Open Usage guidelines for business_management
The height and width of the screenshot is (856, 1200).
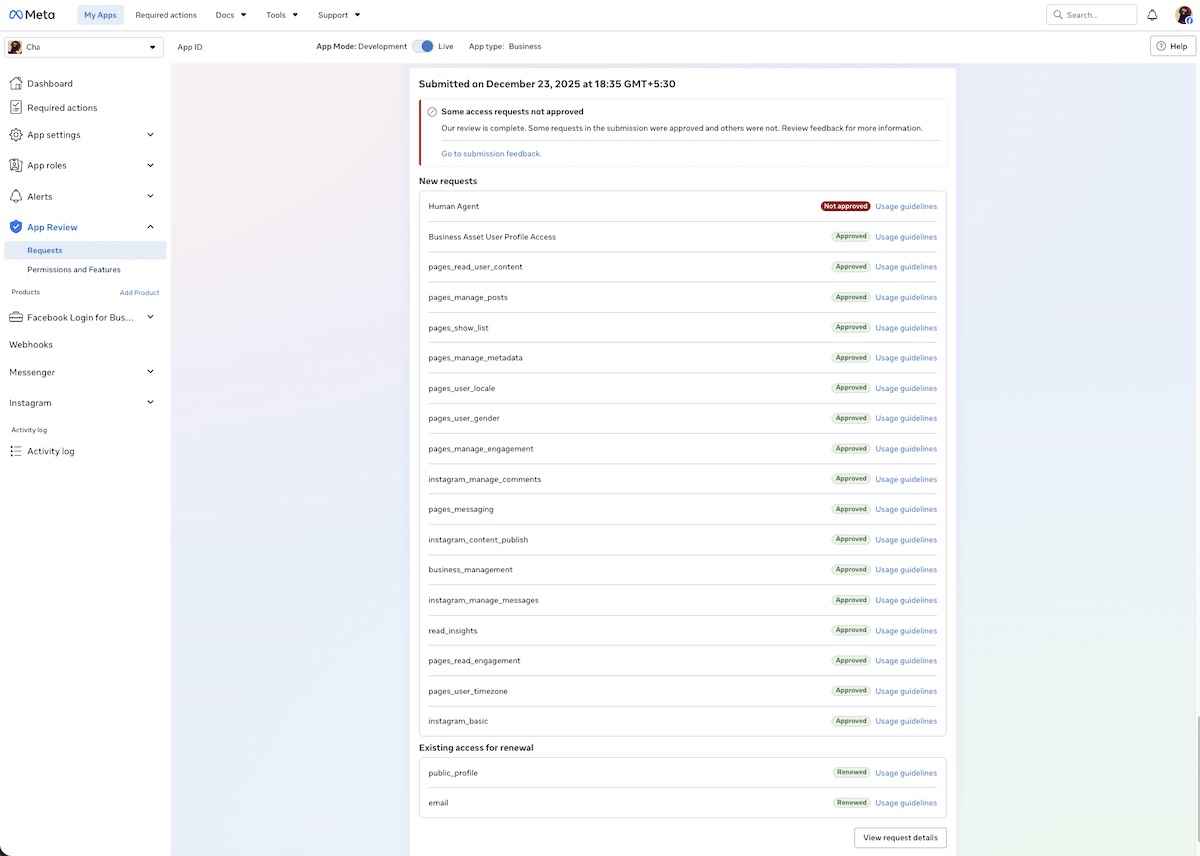906,570
